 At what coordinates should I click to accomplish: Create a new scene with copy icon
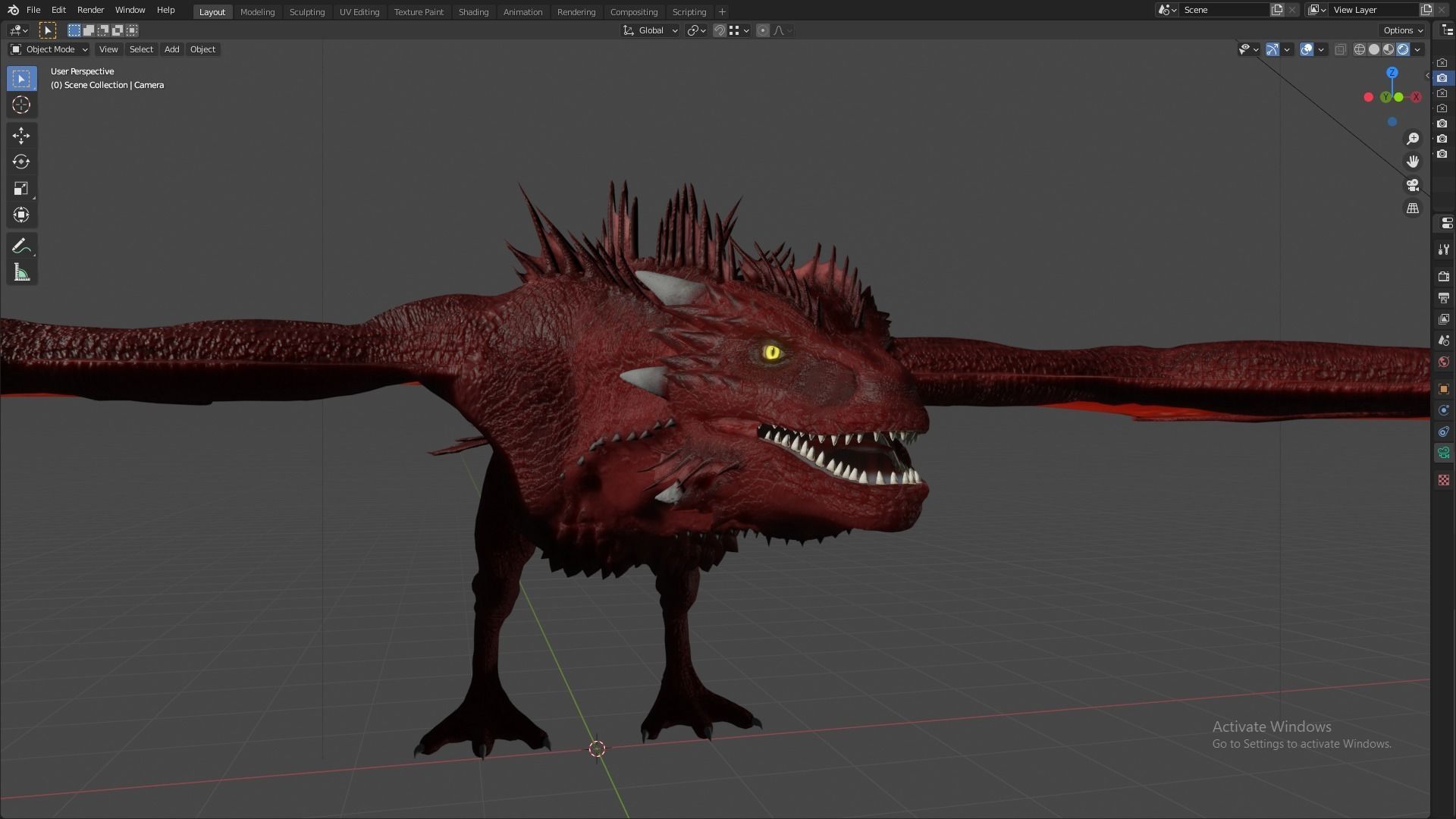[1277, 10]
